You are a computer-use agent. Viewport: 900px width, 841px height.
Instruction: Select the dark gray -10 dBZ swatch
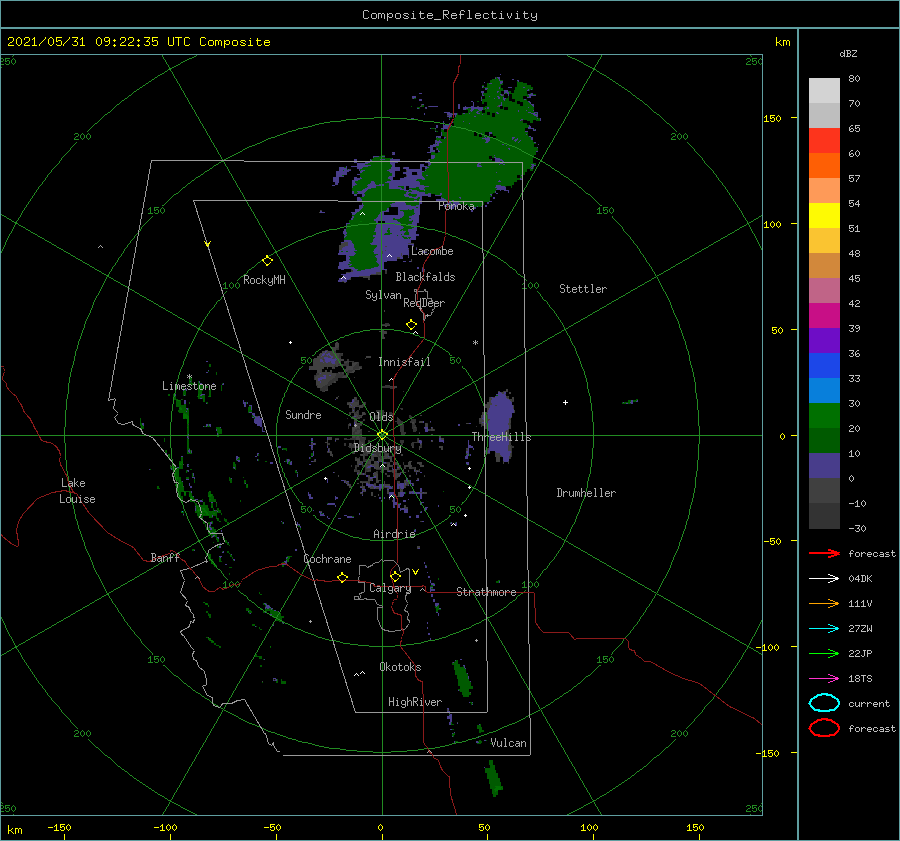(824, 515)
